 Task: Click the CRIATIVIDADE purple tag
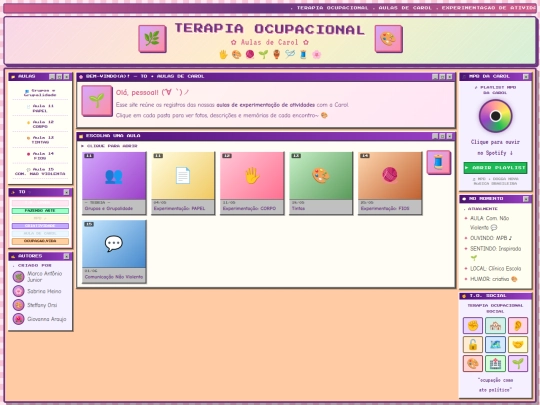40,226
